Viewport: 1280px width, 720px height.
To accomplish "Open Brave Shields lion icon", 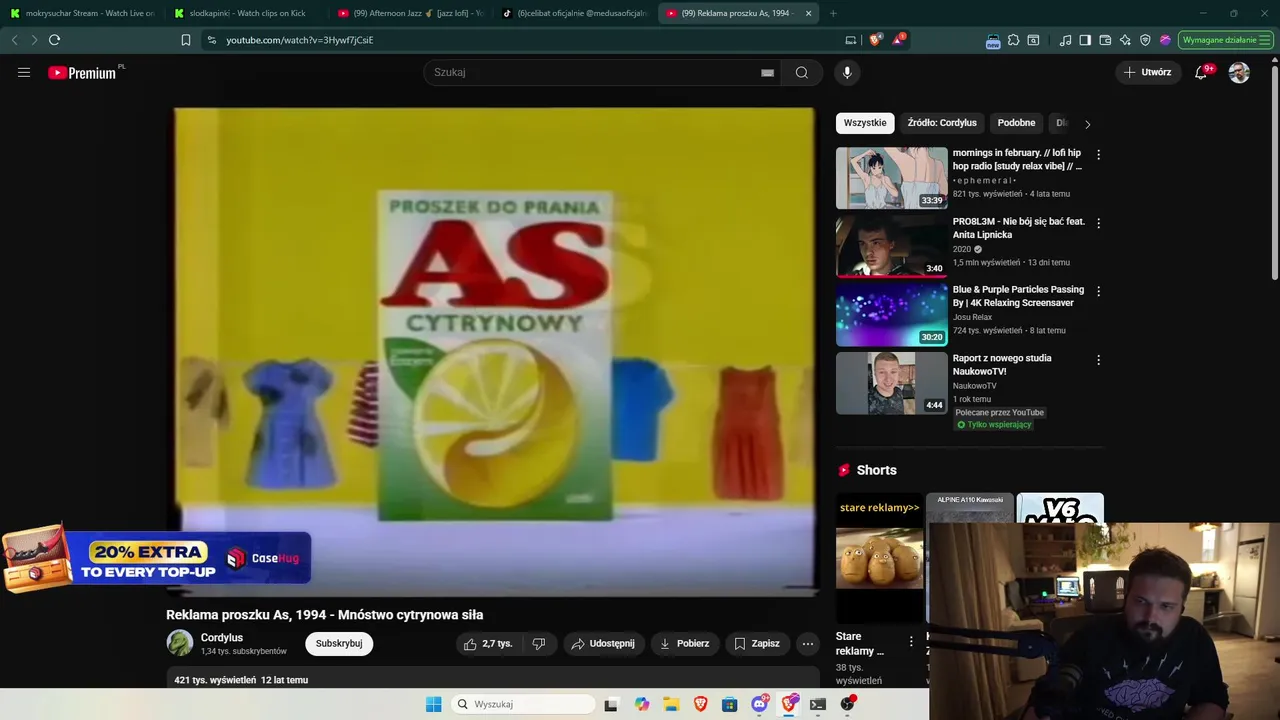I will click(x=876, y=40).
